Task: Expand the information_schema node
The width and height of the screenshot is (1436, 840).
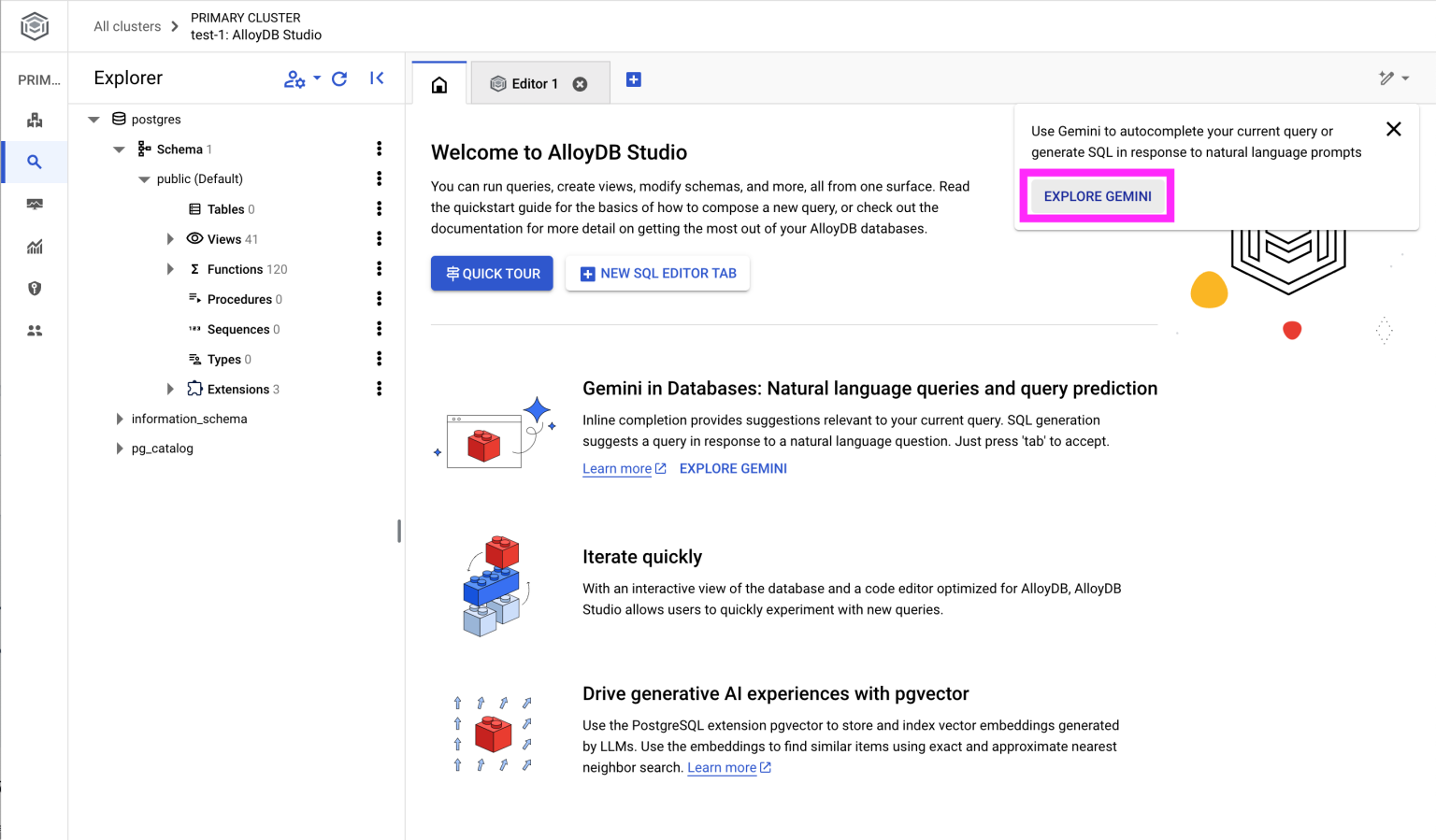Action: tap(120, 419)
